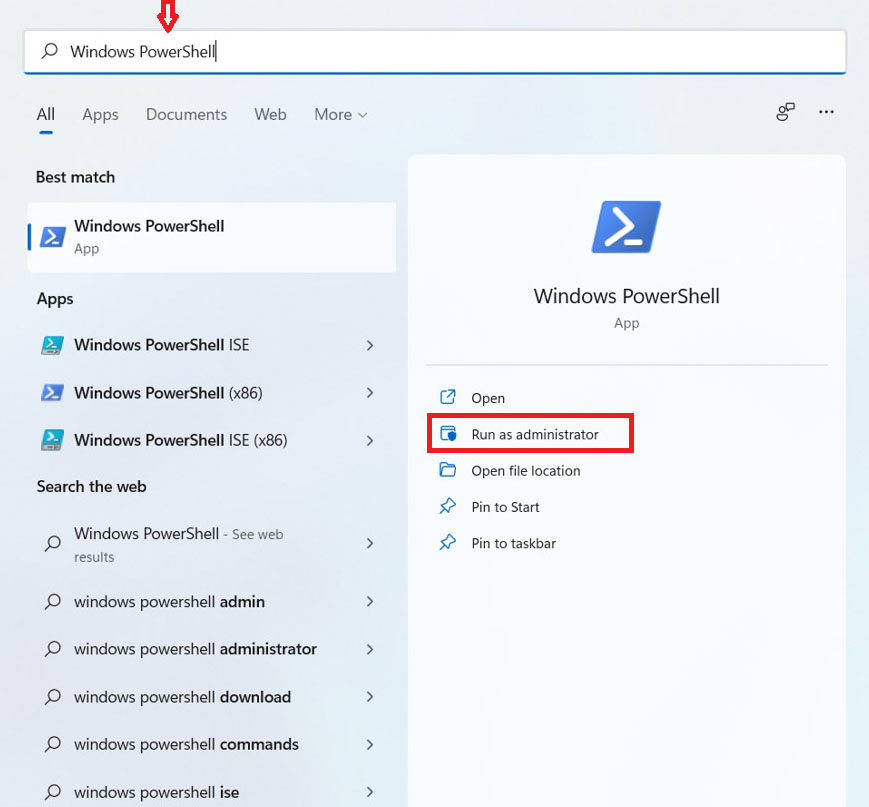The width and height of the screenshot is (869, 807).
Task: Open Windows PowerShell (x86) from Apps list
Action: 168,392
